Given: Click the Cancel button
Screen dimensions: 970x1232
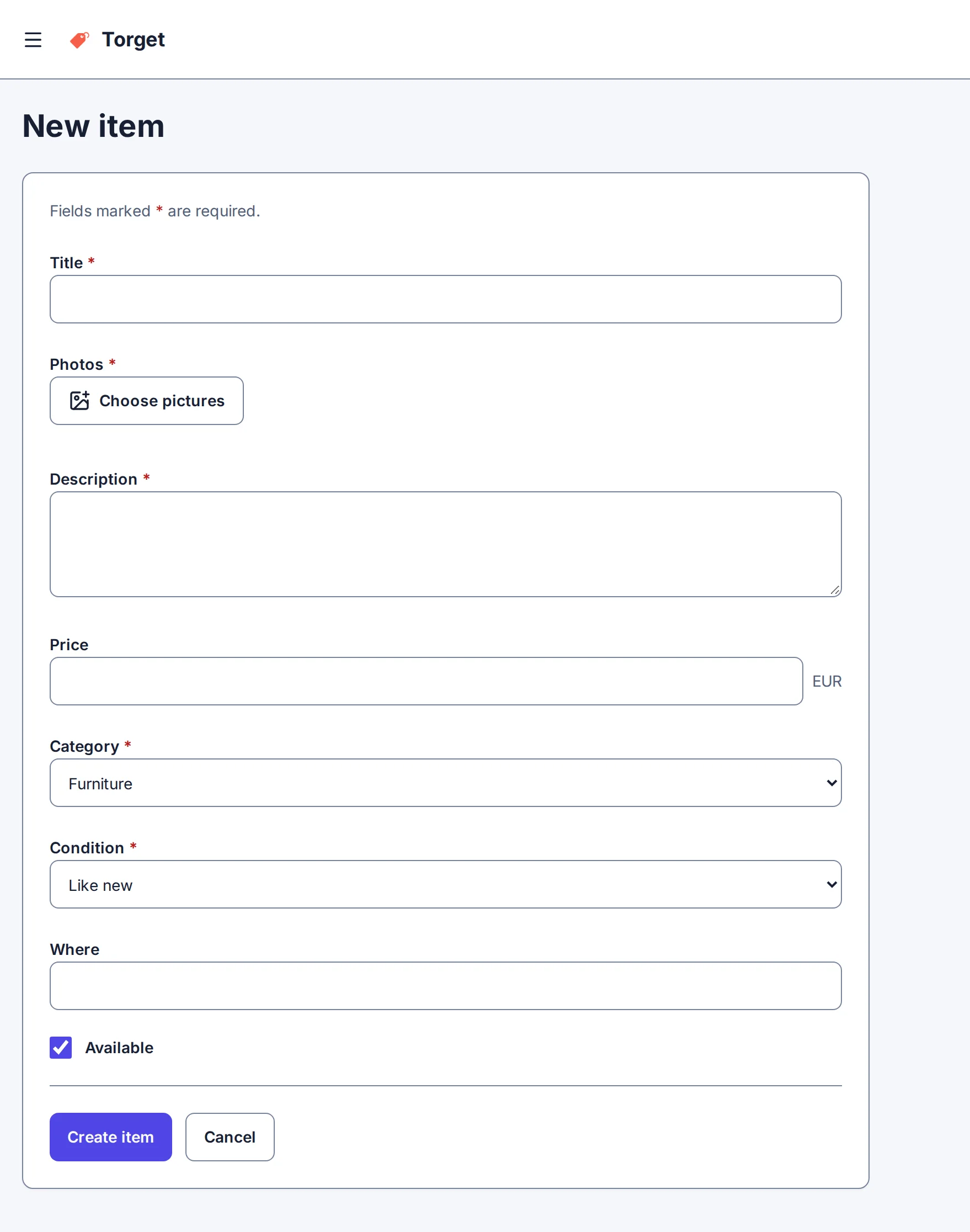Looking at the screenshot, I should (x=230, y=1137).
